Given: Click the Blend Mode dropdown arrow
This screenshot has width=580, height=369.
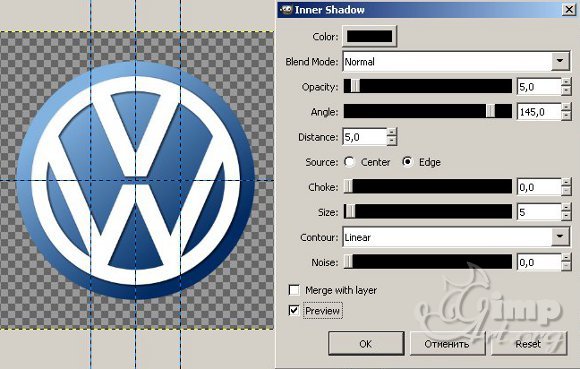Looking at the screenshot, I should pyautogui.click(x=560, y=61).
